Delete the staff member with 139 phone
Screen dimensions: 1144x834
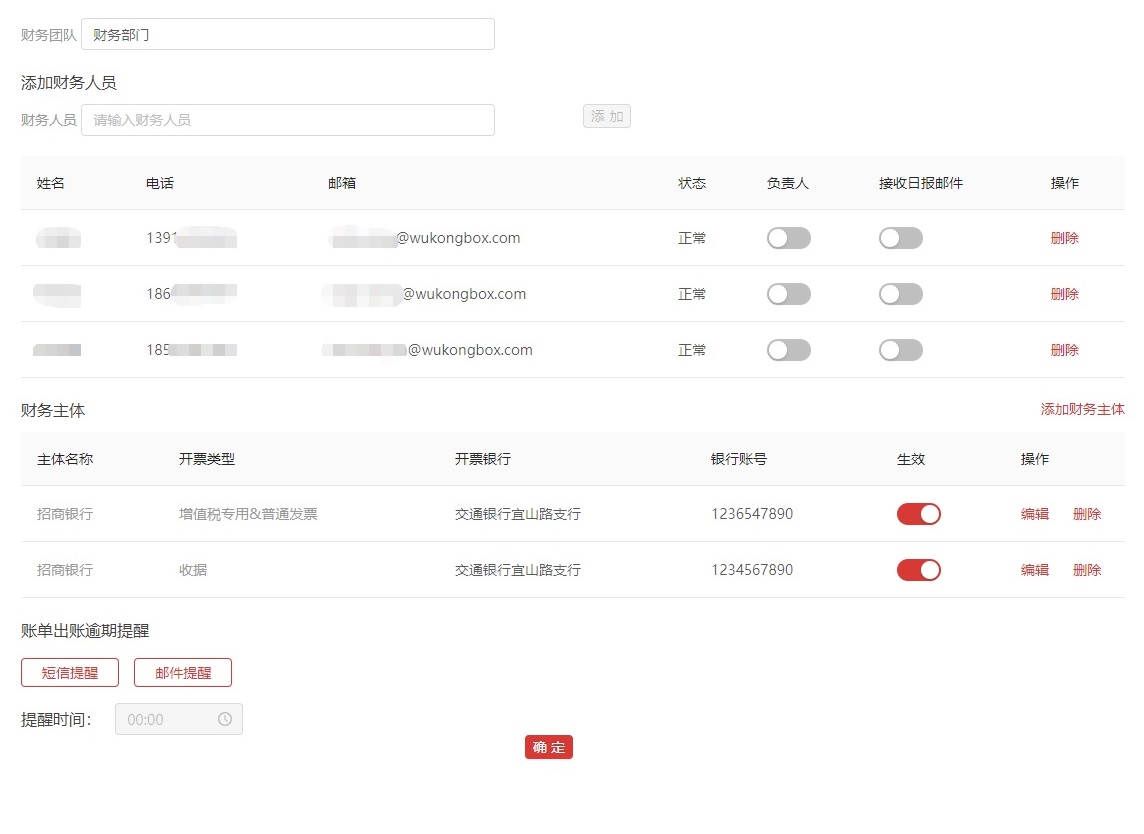coord(1064,238)
